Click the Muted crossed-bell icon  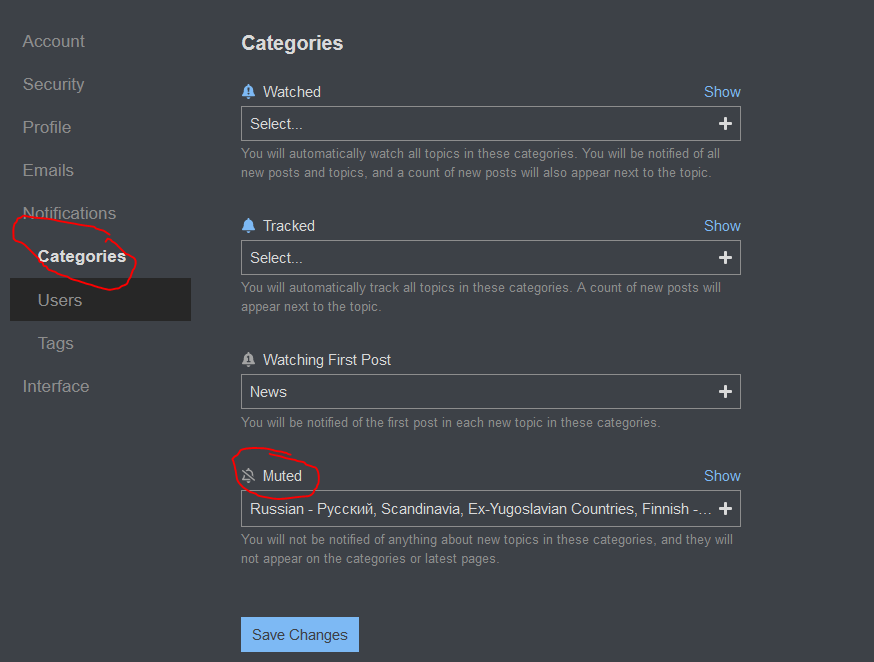[x=249, y=476]
